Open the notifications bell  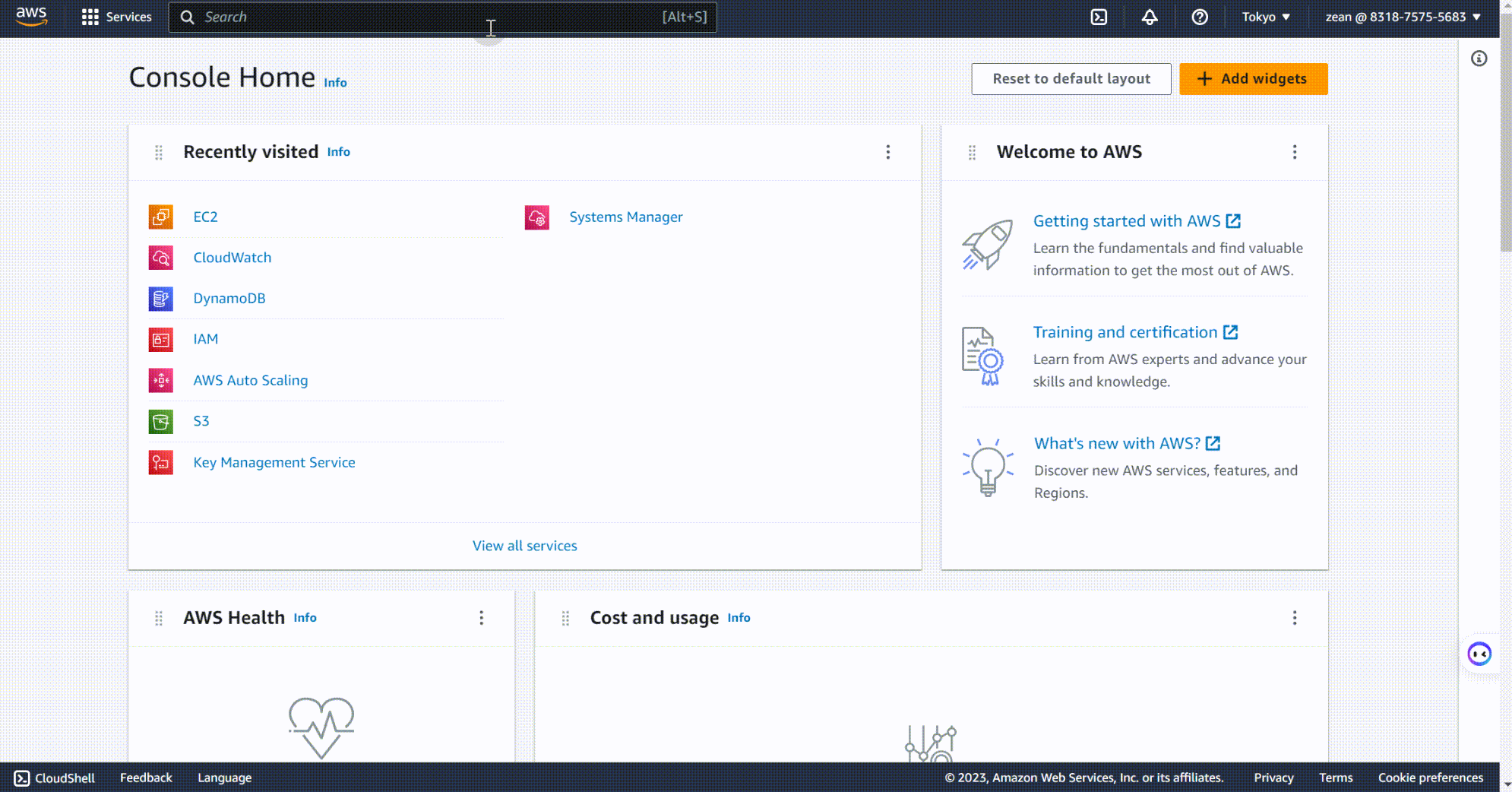click(x=1150, y=17)
